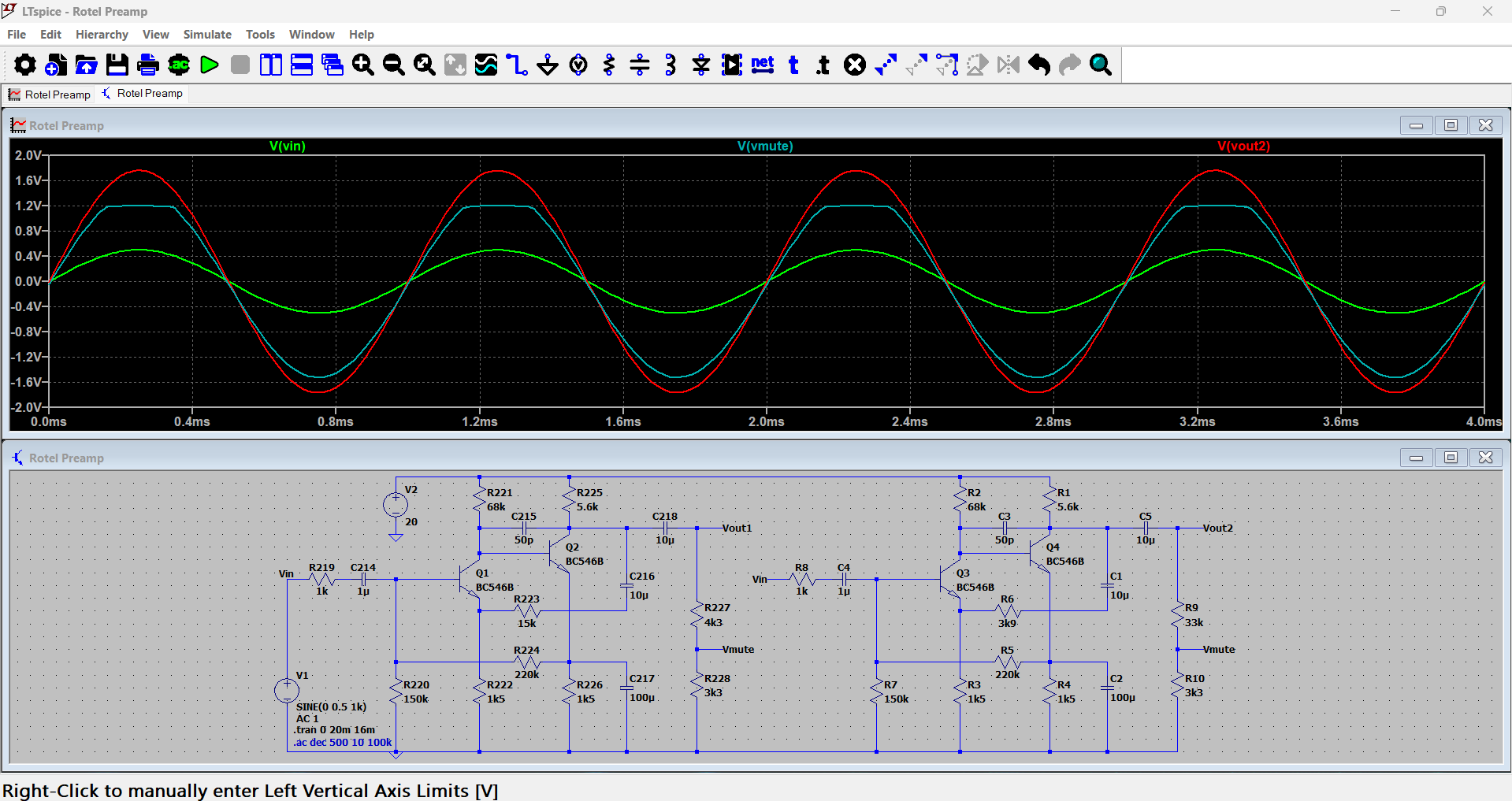Open the View menu
1512x801 pixels.
tap(155, 35)
